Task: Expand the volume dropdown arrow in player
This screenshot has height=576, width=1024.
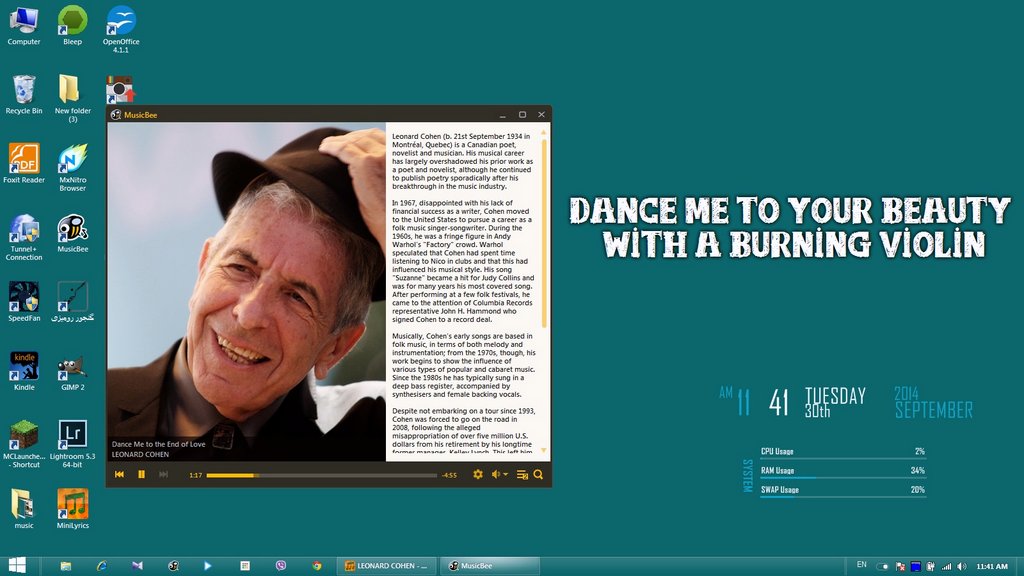Action: (506, 474)
